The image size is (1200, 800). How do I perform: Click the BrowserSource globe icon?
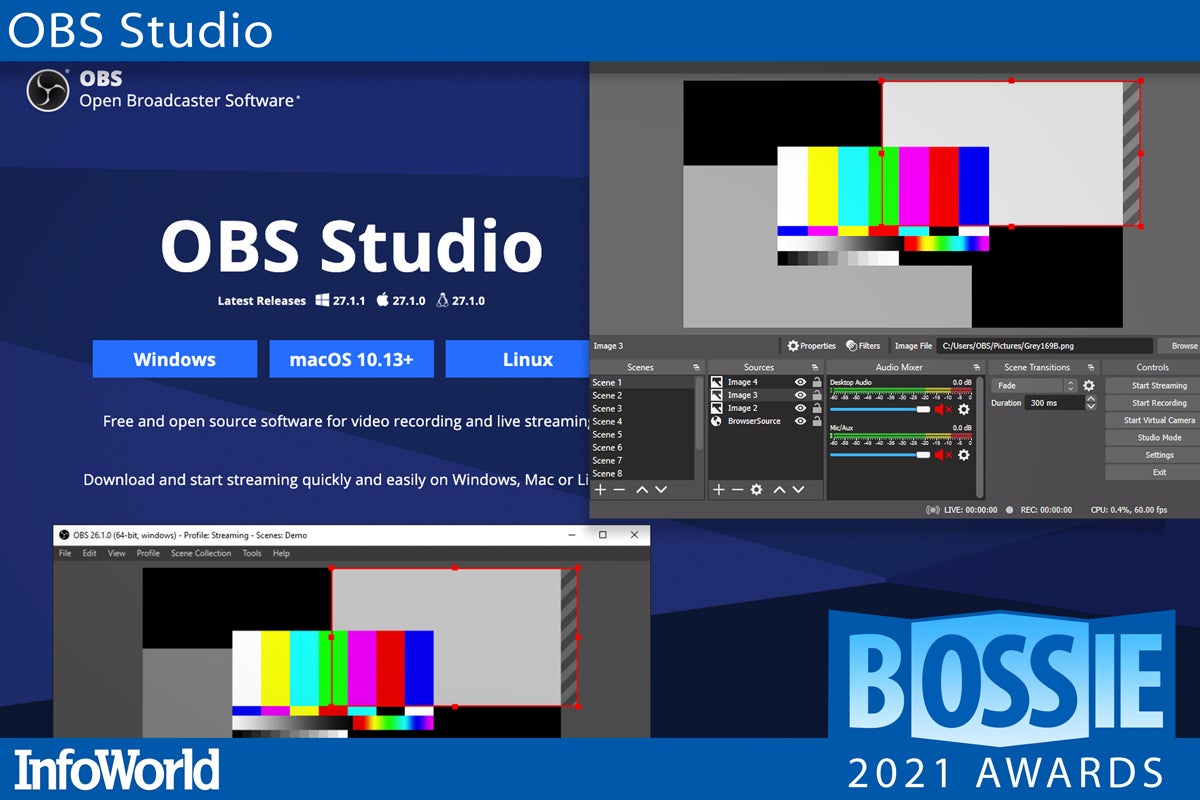(x=717, y=421)
